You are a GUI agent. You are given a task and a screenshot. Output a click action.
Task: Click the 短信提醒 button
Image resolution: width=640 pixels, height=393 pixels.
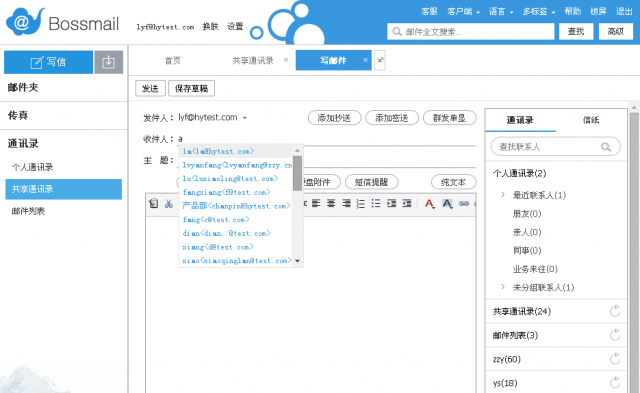point(371,182)
